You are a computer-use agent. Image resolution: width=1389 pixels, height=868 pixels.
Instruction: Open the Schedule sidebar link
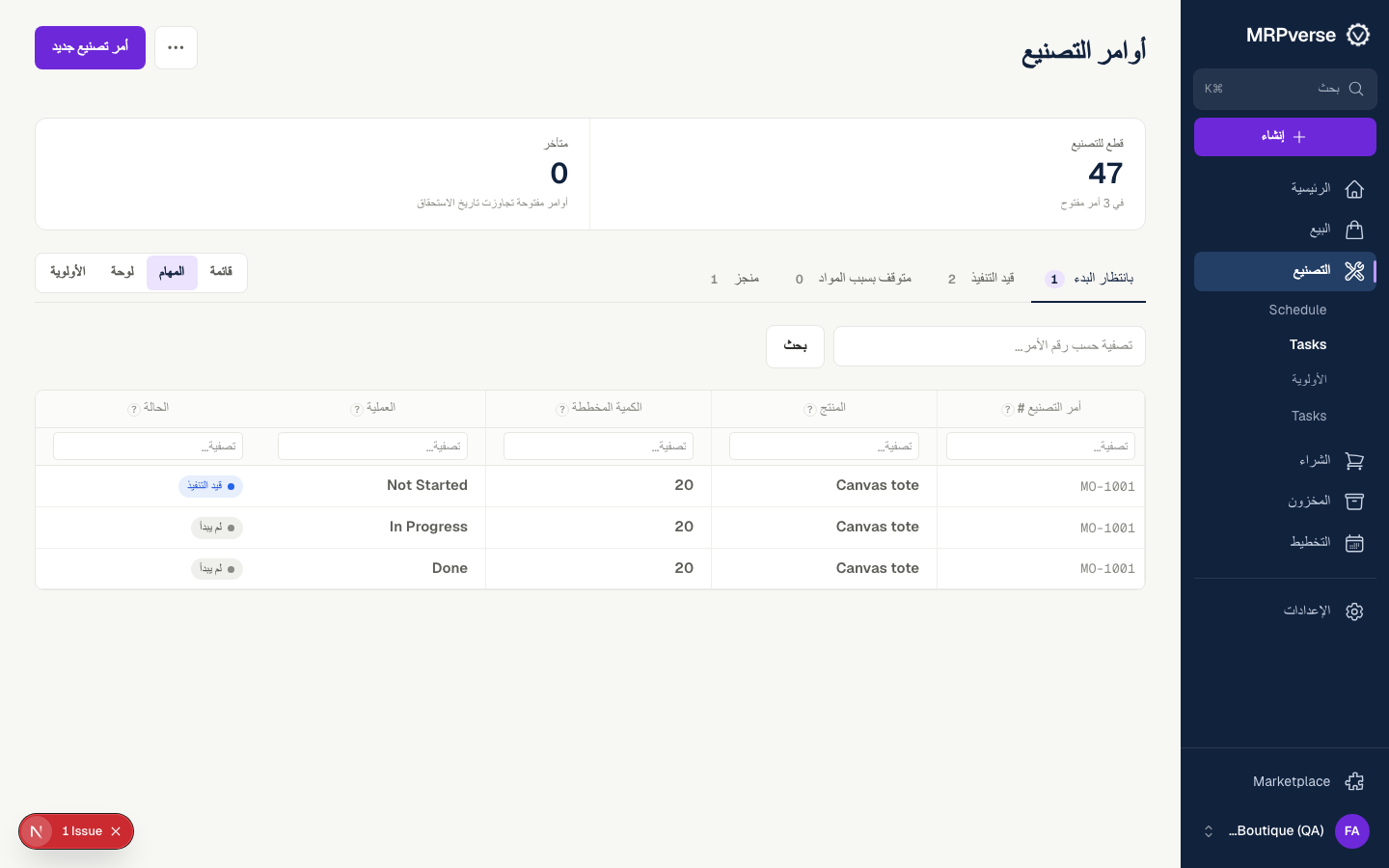pyautogui.click(x=1297, y=310)
